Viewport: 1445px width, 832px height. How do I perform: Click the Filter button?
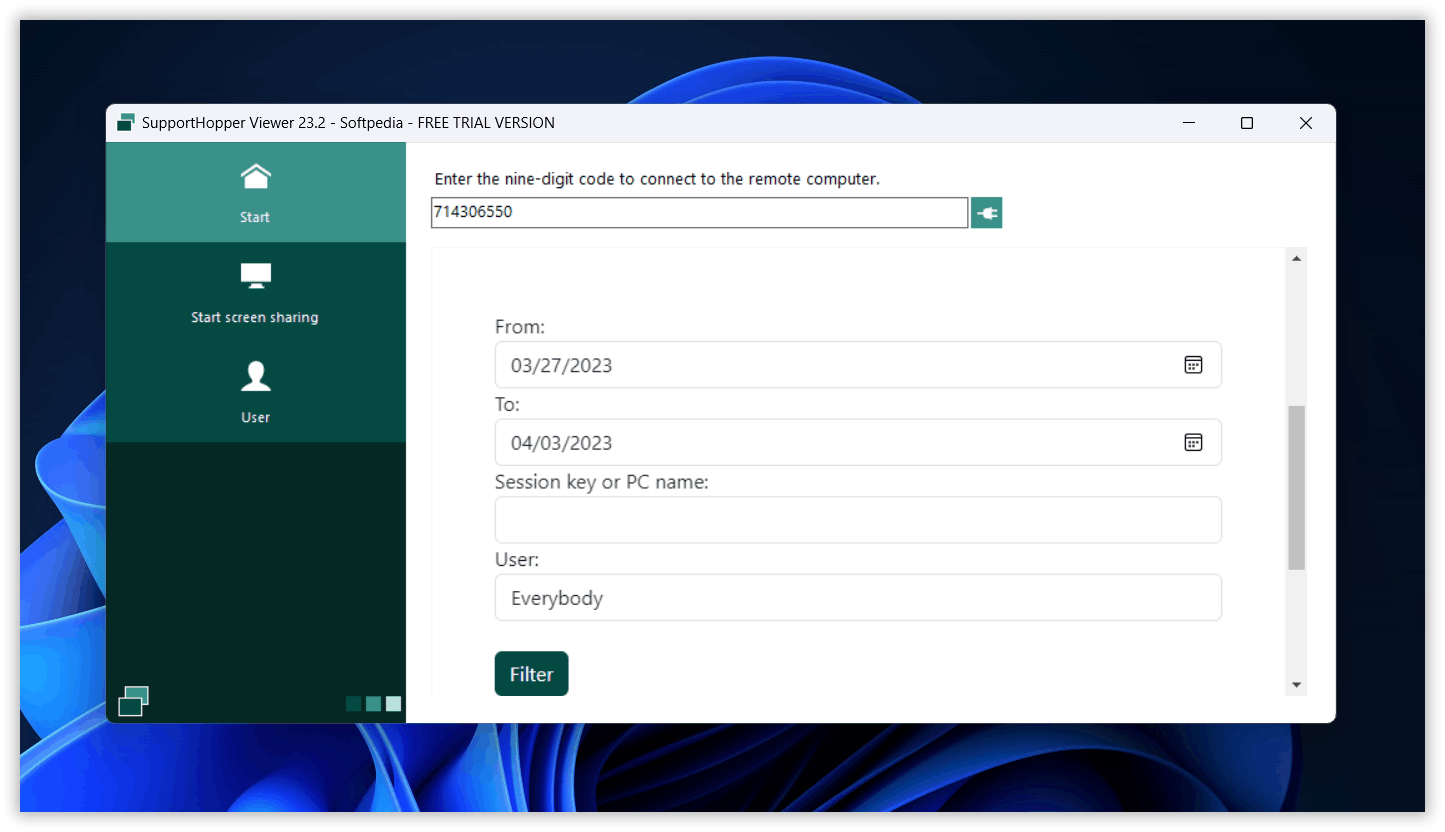(531, 674)
